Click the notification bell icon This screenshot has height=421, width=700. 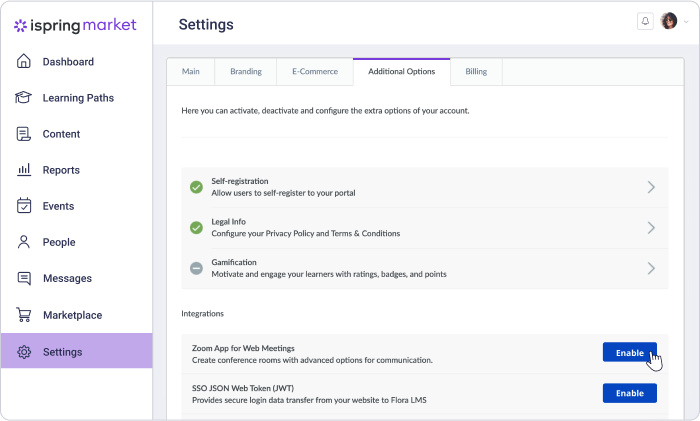pos(645,21)
